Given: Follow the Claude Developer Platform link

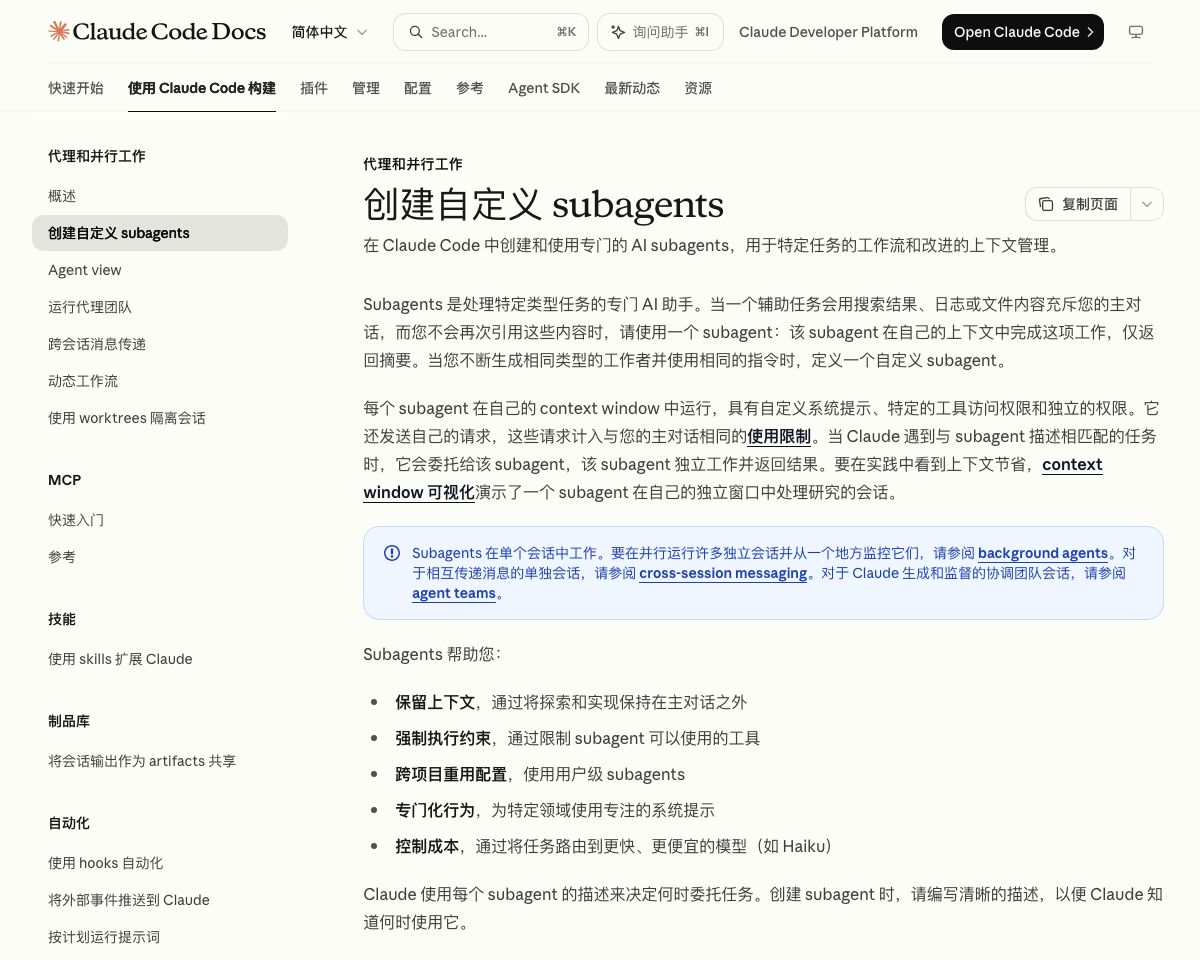Looking at the screenshot, I should 828,32.
